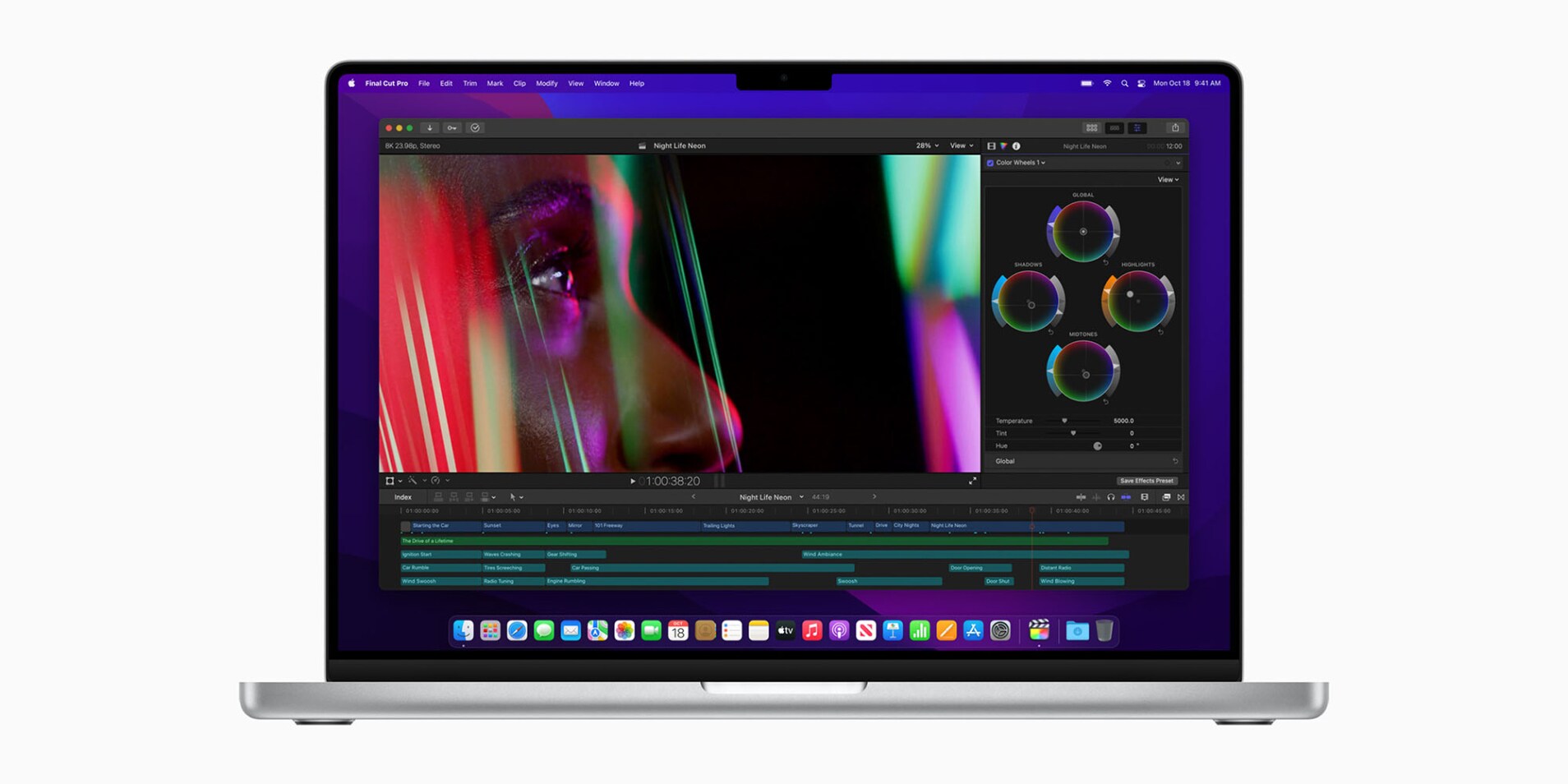Reset the Midtones color wheel
The height and width of the screenshot is (784, 1568).
(1106, 402)
